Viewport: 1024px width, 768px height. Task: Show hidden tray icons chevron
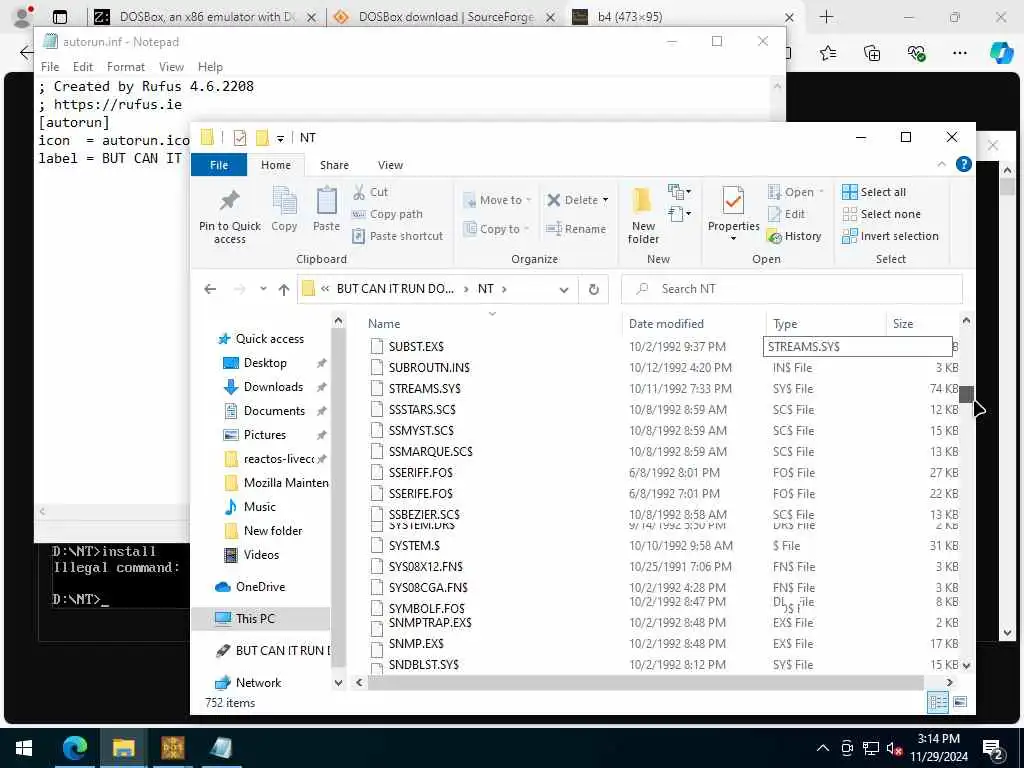pos(823,748)
